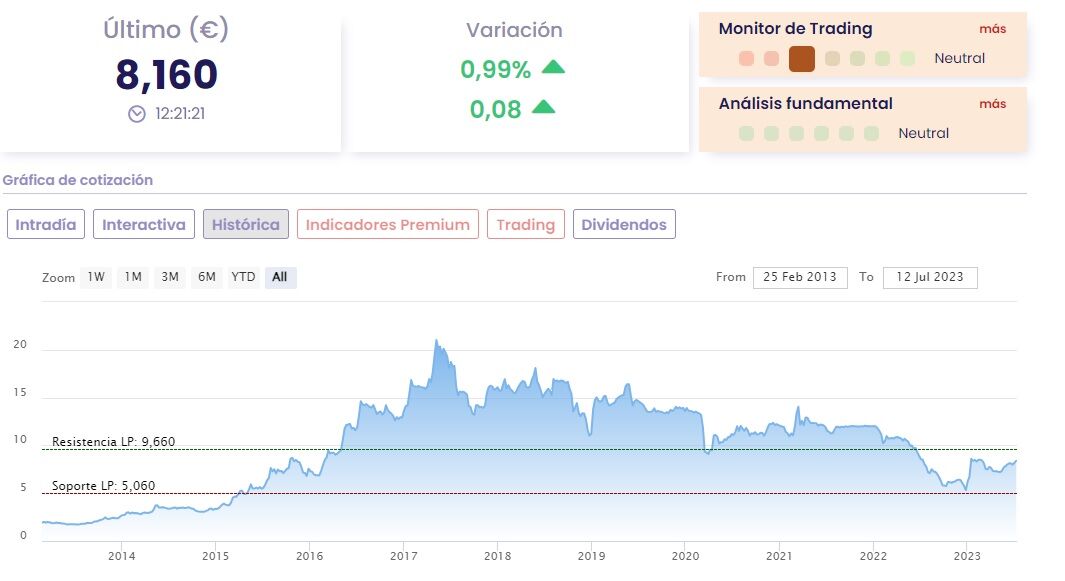Click the Resistencia LP 9,660 line label
Screen dimensions: 1065x581
[x=113, y=442]
